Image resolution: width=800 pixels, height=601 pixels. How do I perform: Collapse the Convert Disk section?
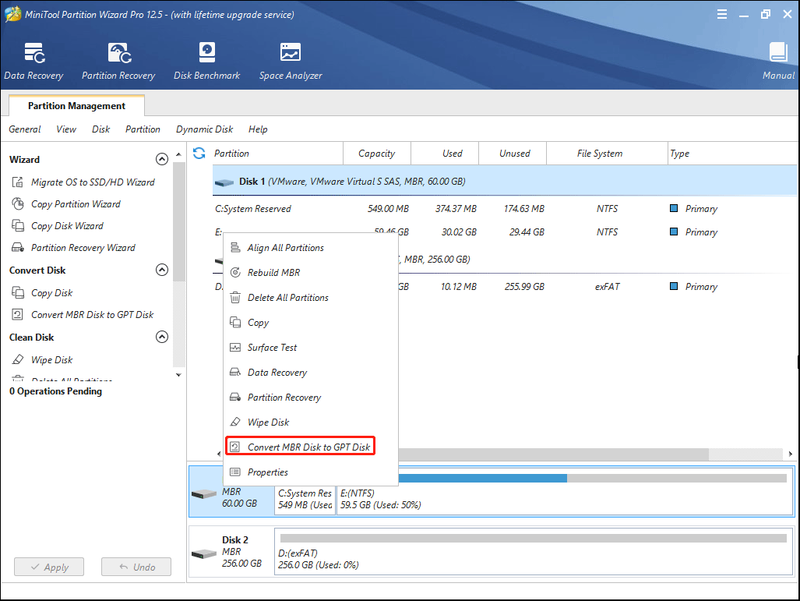point(162,270)
